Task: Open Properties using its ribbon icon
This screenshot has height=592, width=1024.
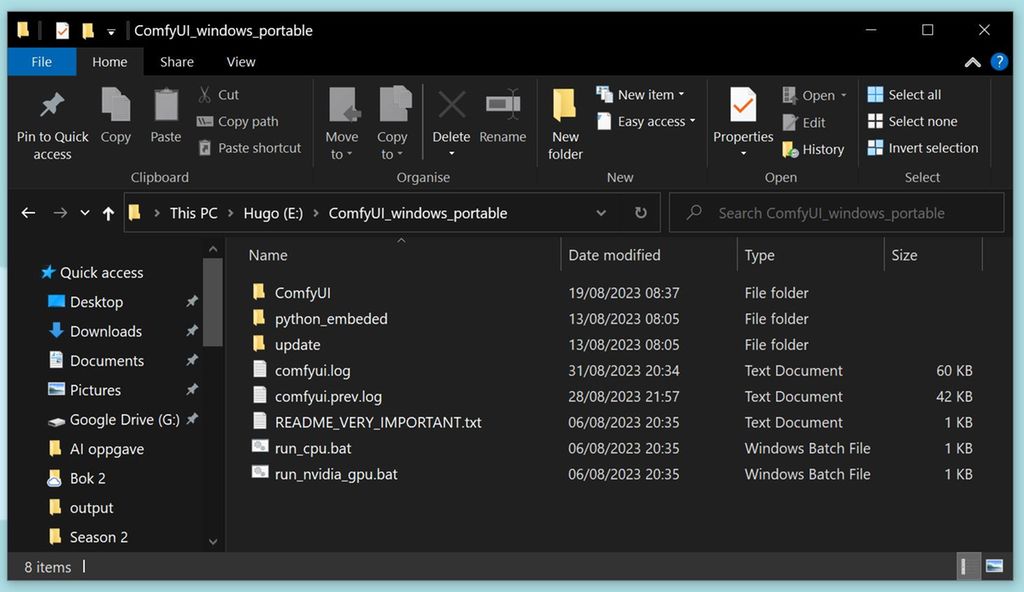Action: 742,110
